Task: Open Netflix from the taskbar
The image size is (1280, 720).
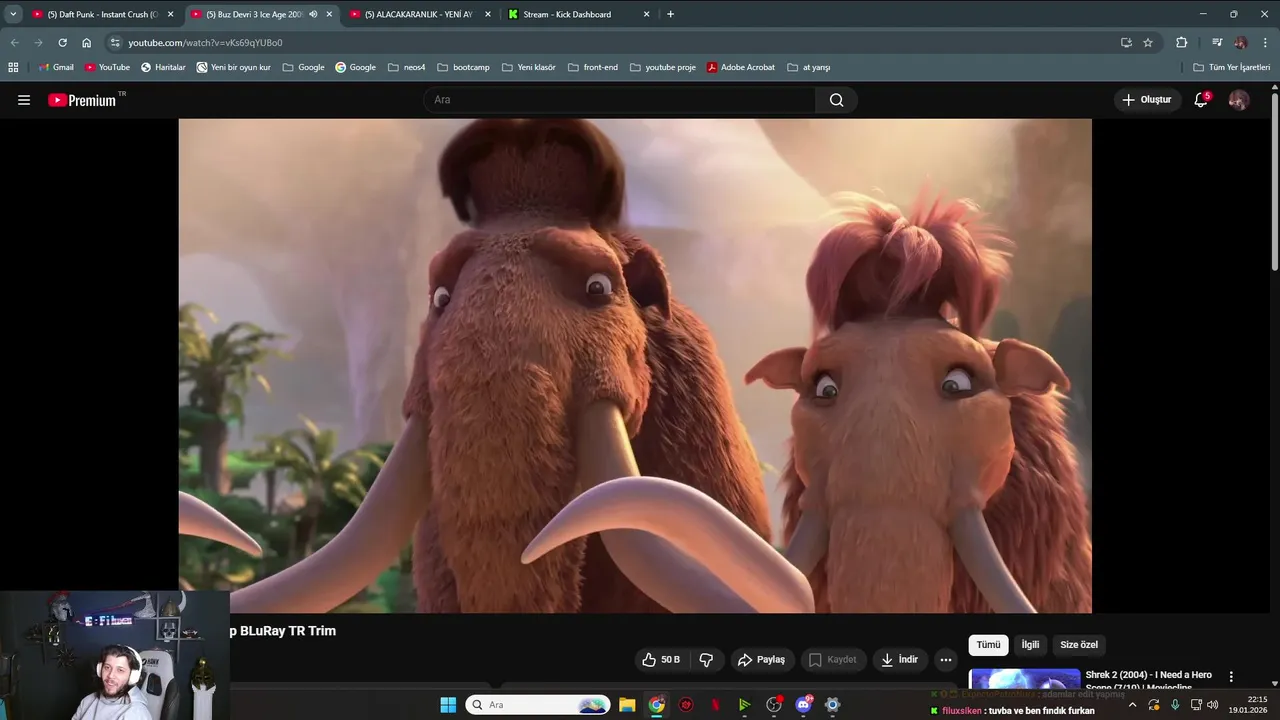Action: click(715, 705)
